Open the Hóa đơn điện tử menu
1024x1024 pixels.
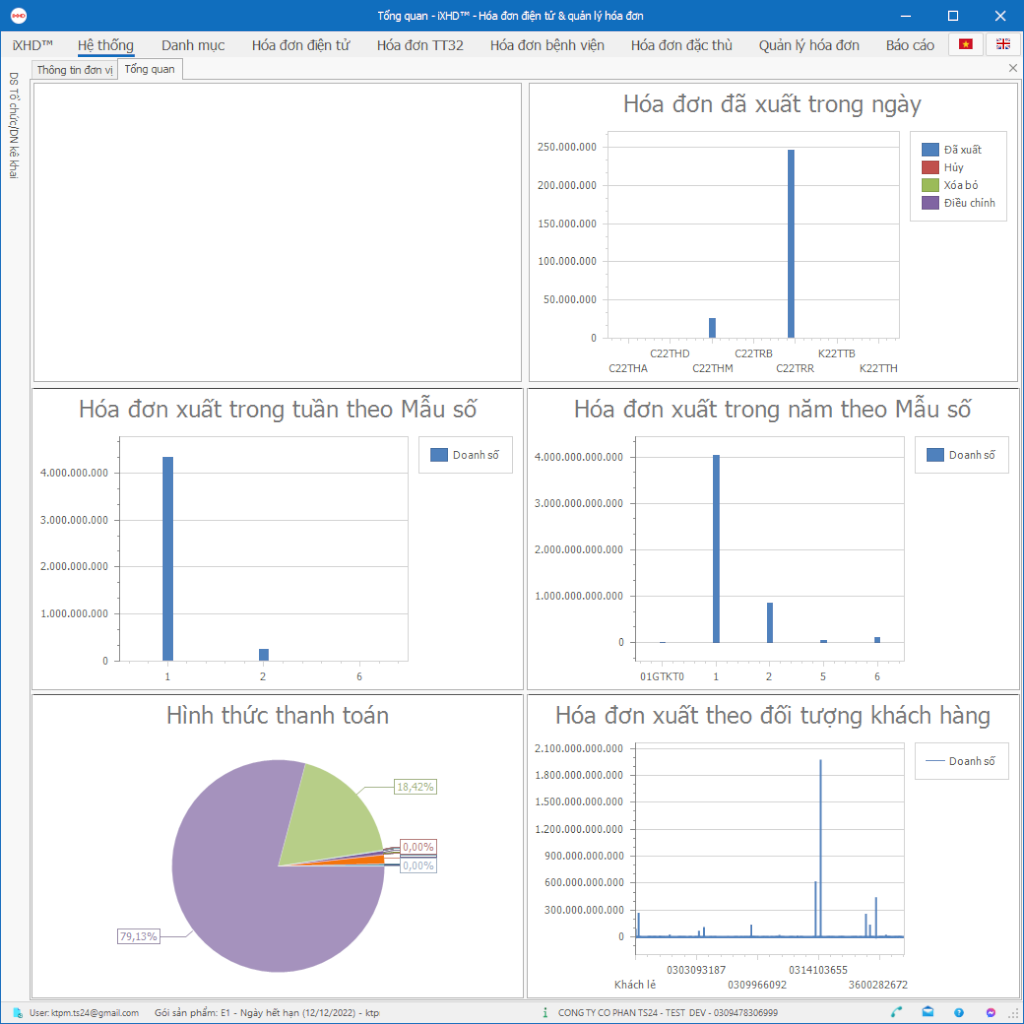click(x=300, y=45)
